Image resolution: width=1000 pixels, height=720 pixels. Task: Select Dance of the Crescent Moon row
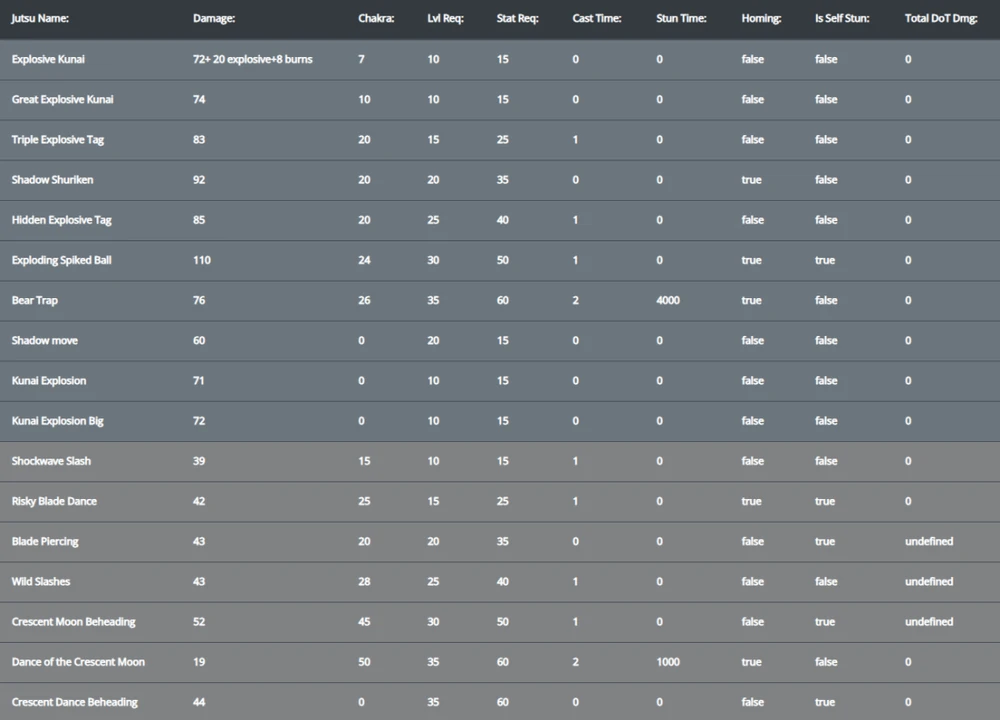point(78,662)
